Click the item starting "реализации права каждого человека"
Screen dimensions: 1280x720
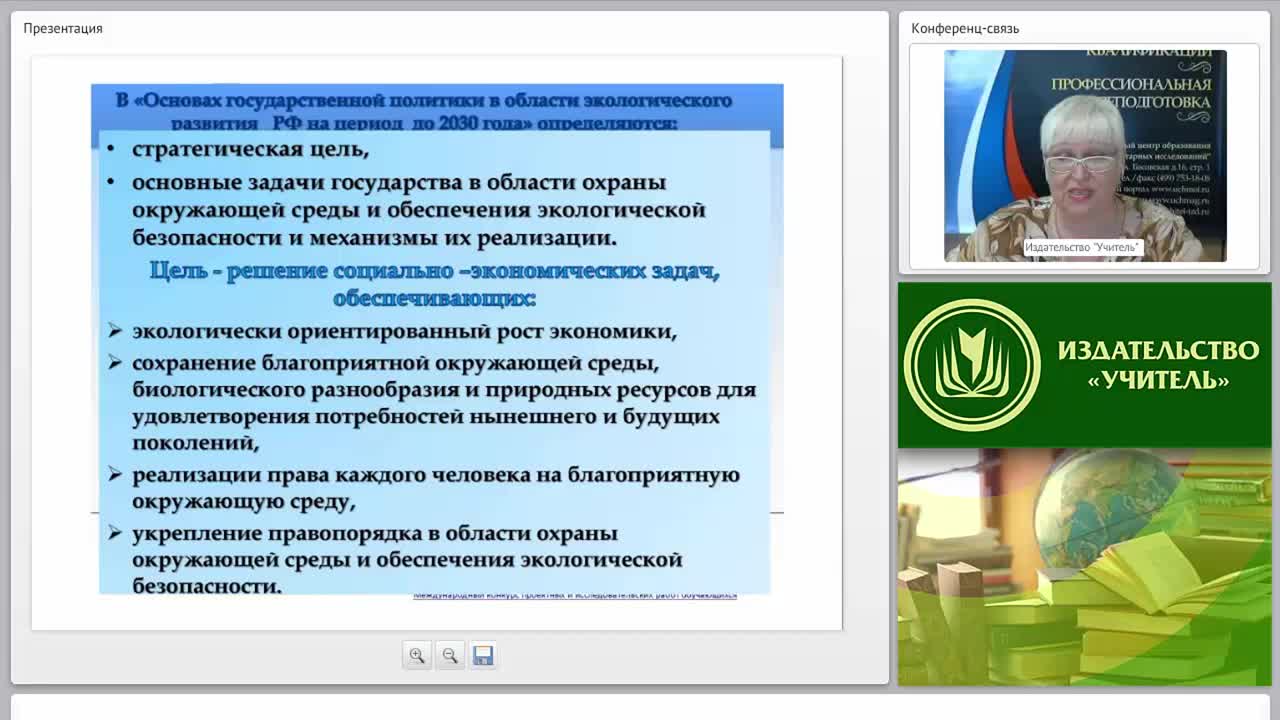(x=436, y=487)
